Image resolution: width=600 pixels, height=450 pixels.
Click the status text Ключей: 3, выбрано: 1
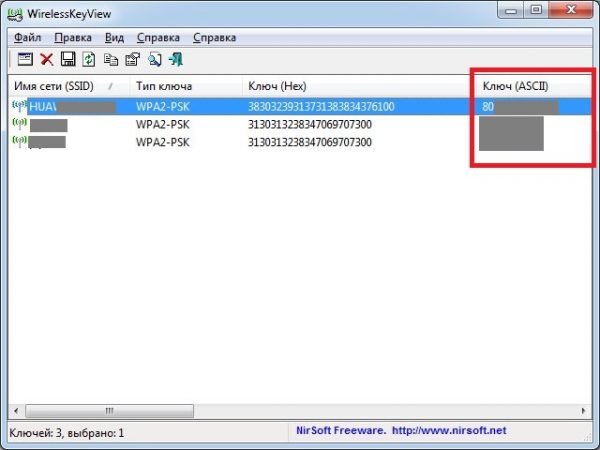click(67, 433)
